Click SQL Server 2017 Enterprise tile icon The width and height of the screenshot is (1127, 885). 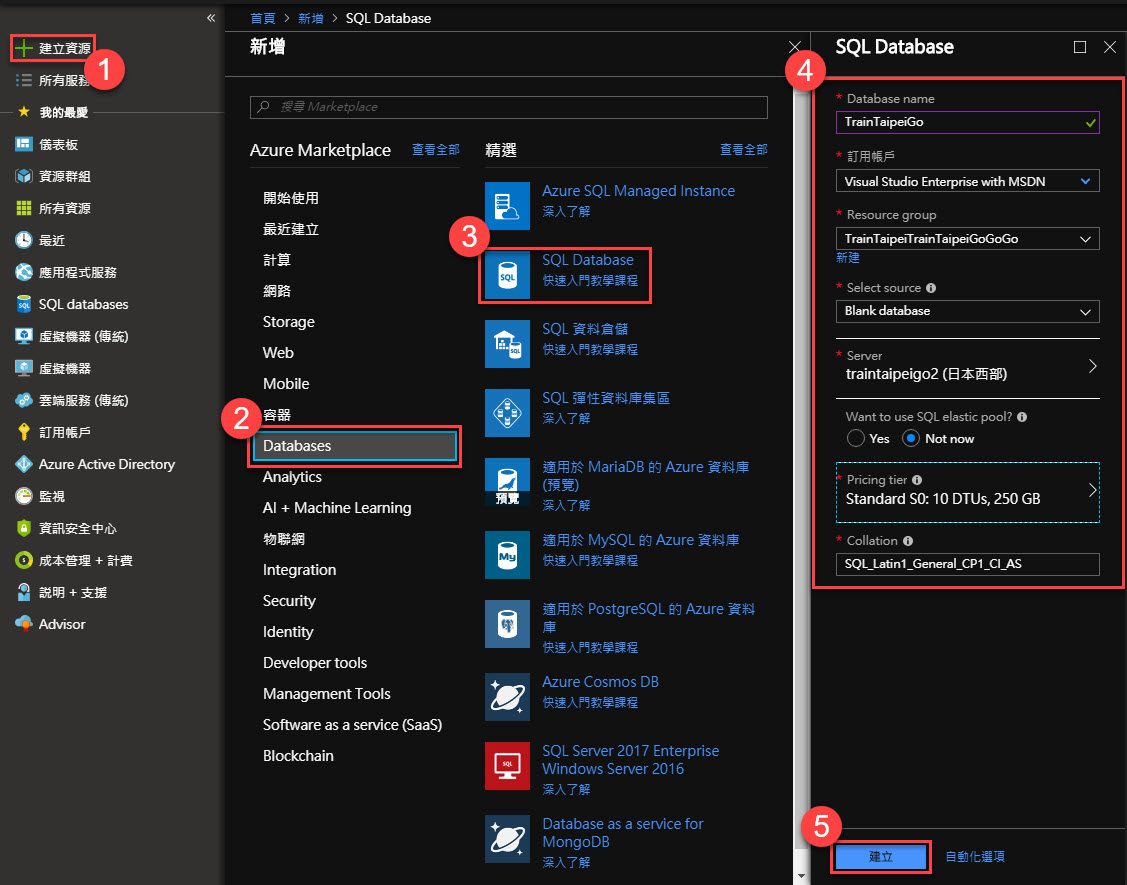tap(507, 766)
